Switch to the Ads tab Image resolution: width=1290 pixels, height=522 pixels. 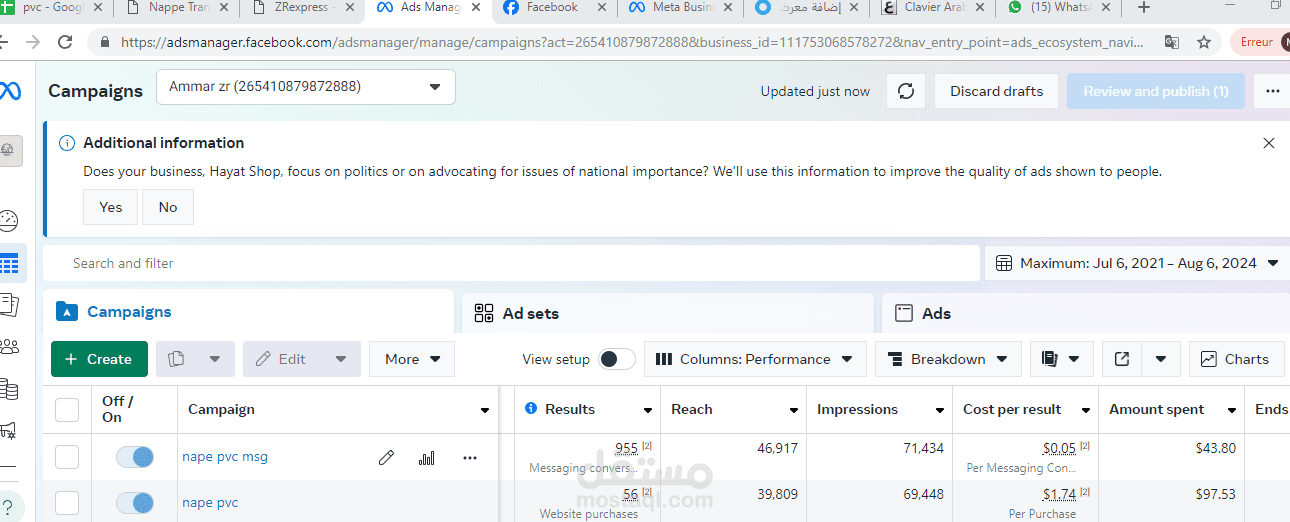coord(1086,313)
